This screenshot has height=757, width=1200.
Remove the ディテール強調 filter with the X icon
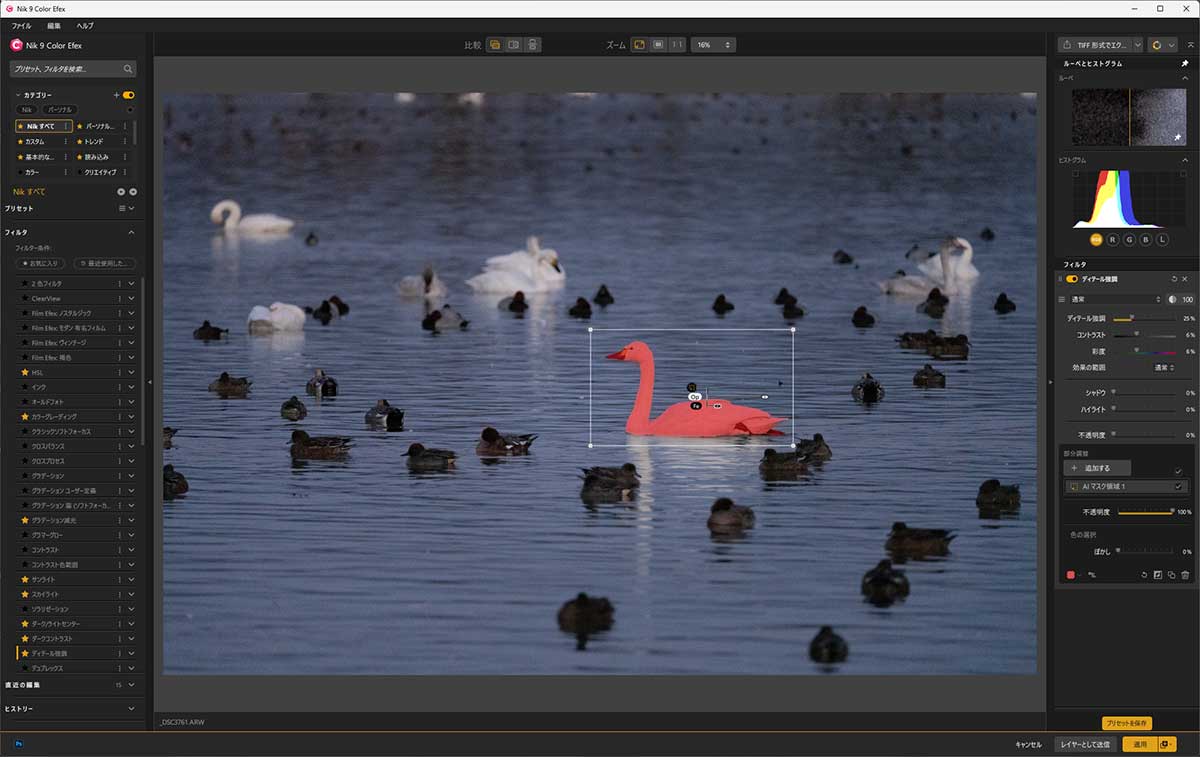[1185, 279]
